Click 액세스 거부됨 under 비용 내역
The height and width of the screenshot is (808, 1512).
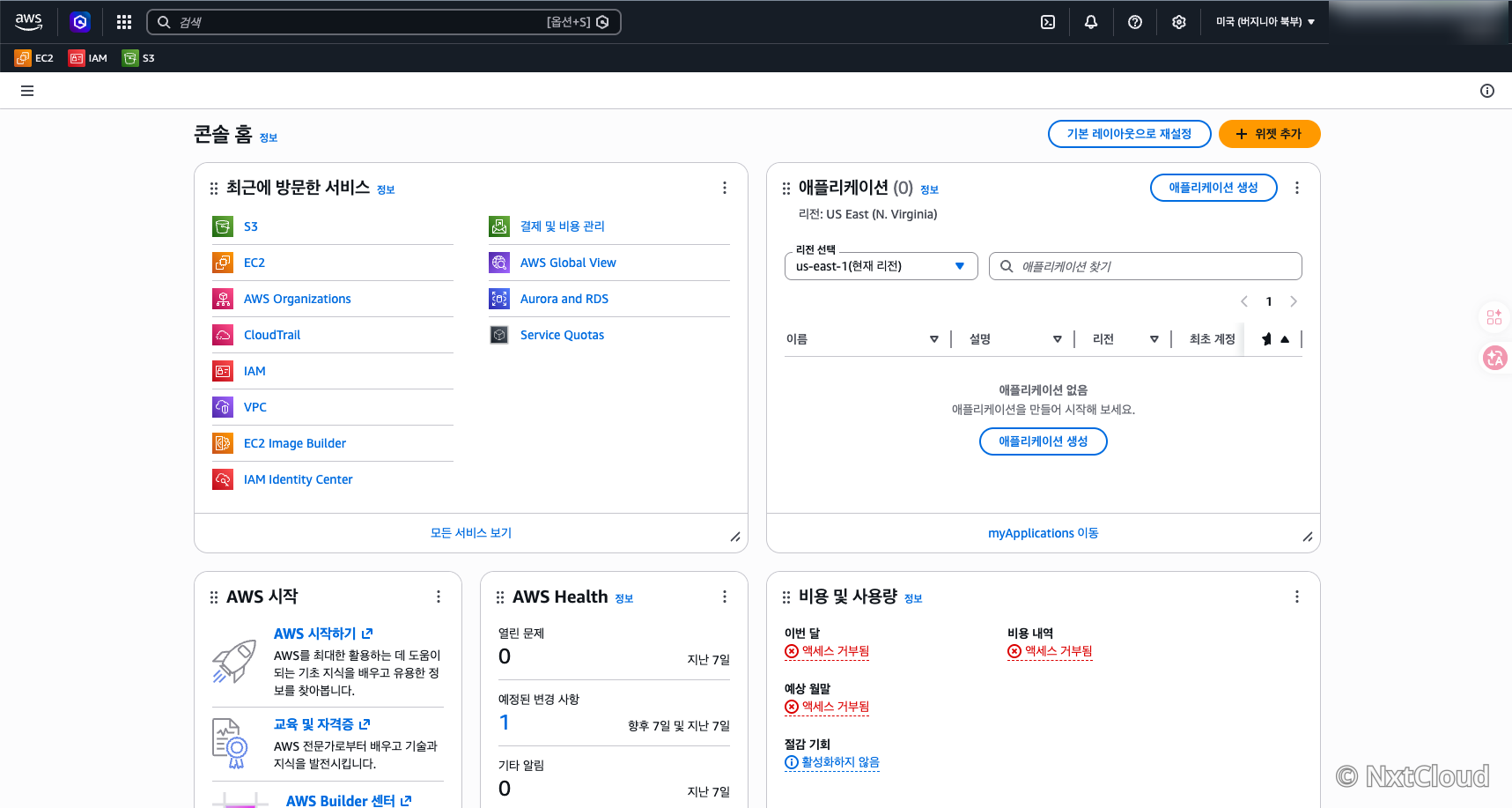[1050, 651]
